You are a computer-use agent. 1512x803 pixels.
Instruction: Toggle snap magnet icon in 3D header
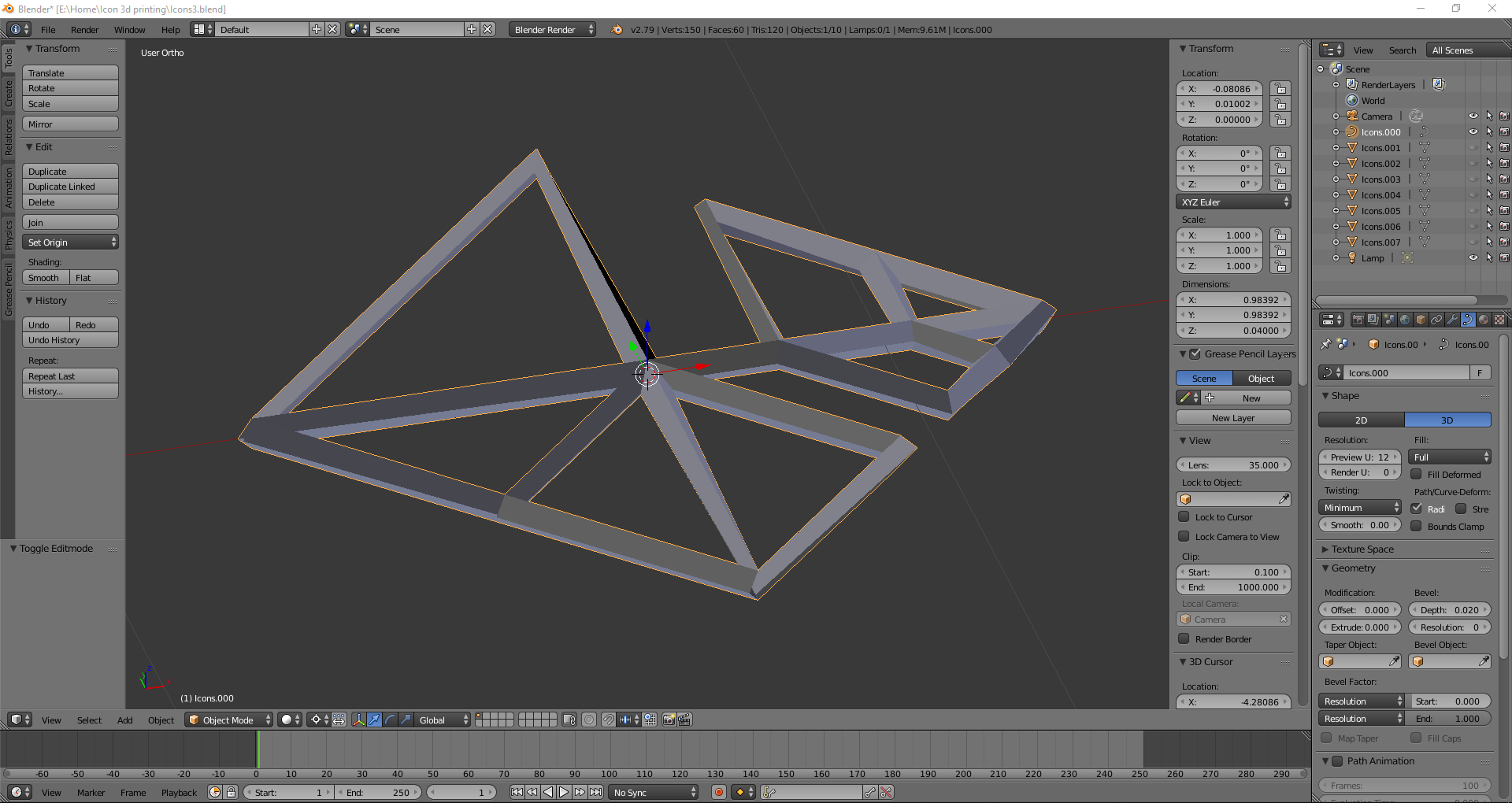tap(609, 720)
